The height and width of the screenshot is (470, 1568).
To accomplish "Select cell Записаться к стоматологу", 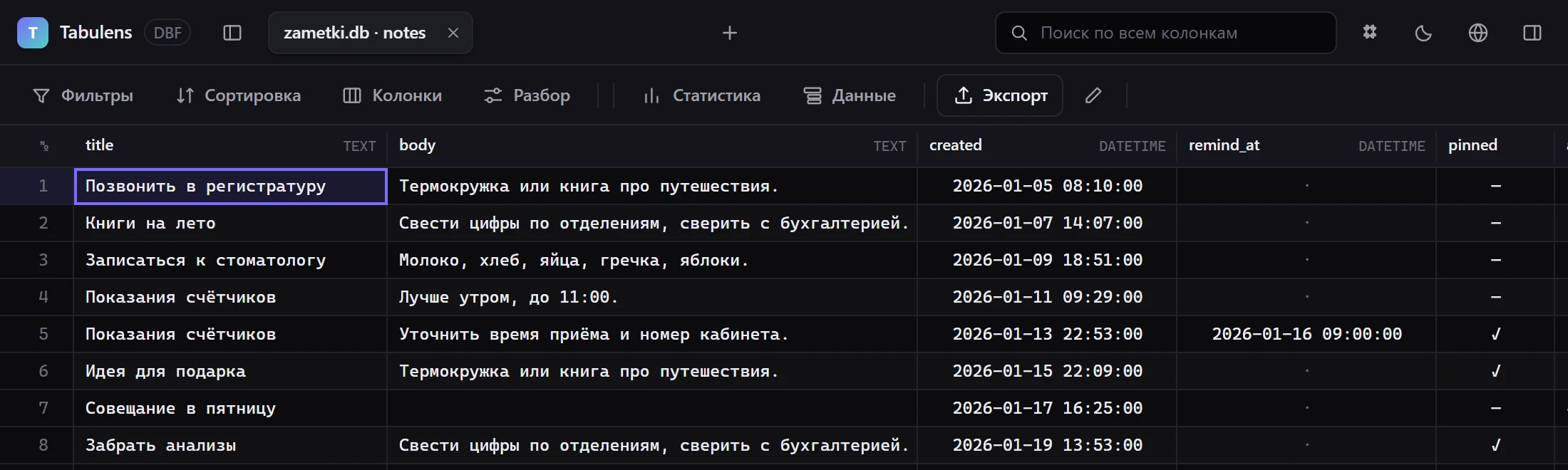I will pyautogui.click(x=230, y=260).
